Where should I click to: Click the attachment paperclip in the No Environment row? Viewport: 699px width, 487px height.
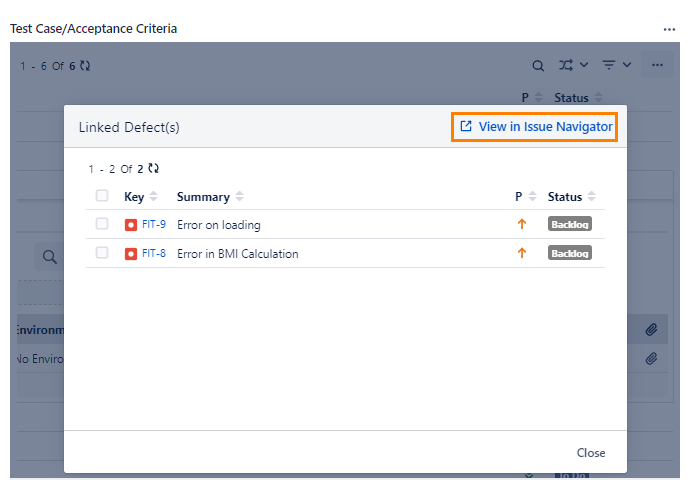pos(651,359)
